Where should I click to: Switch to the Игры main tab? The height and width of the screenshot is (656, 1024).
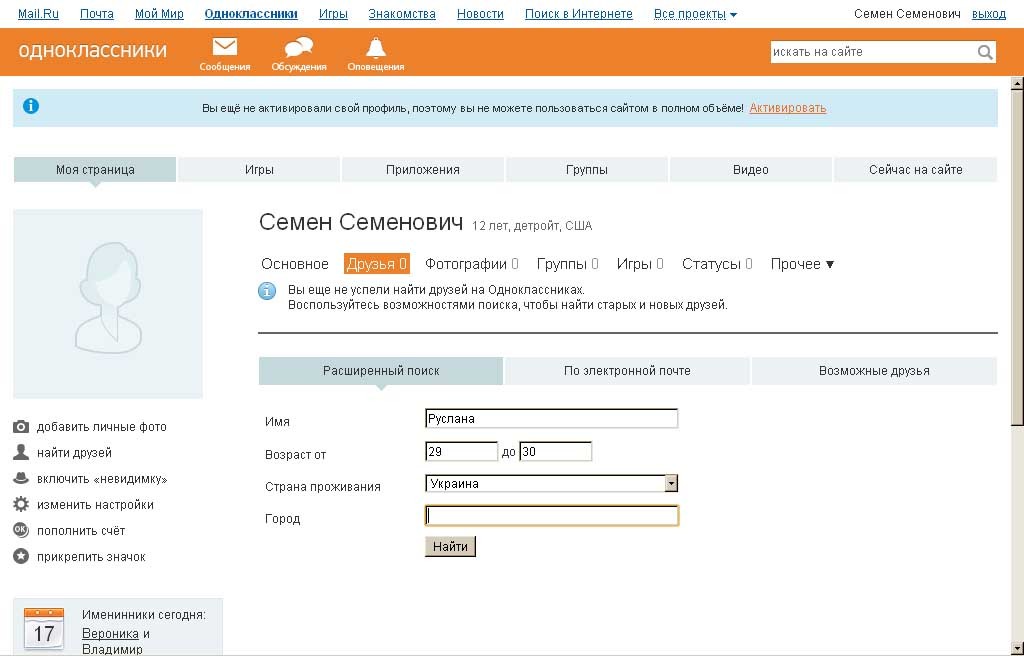pyautogui.click(x=259, y=170)
